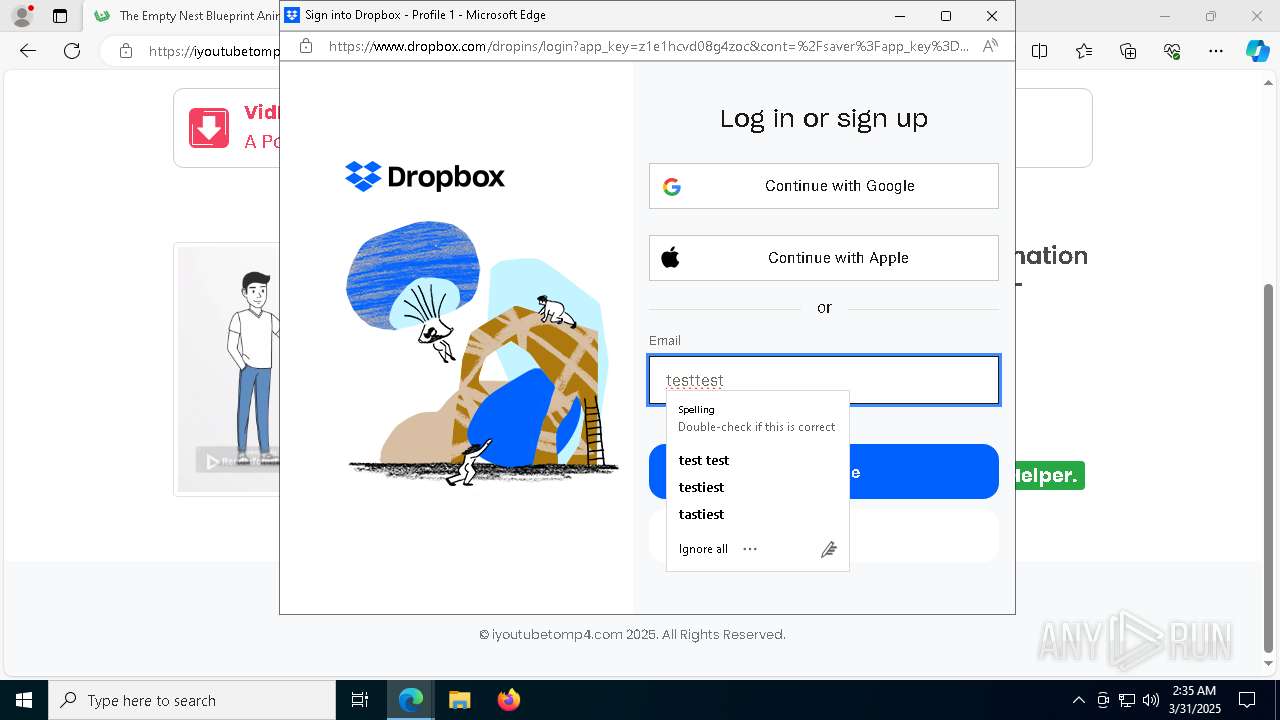Viewport: 1280px width, 720px height.
Task: Click the taskbar search box
Action: click(x=192, y=700)
